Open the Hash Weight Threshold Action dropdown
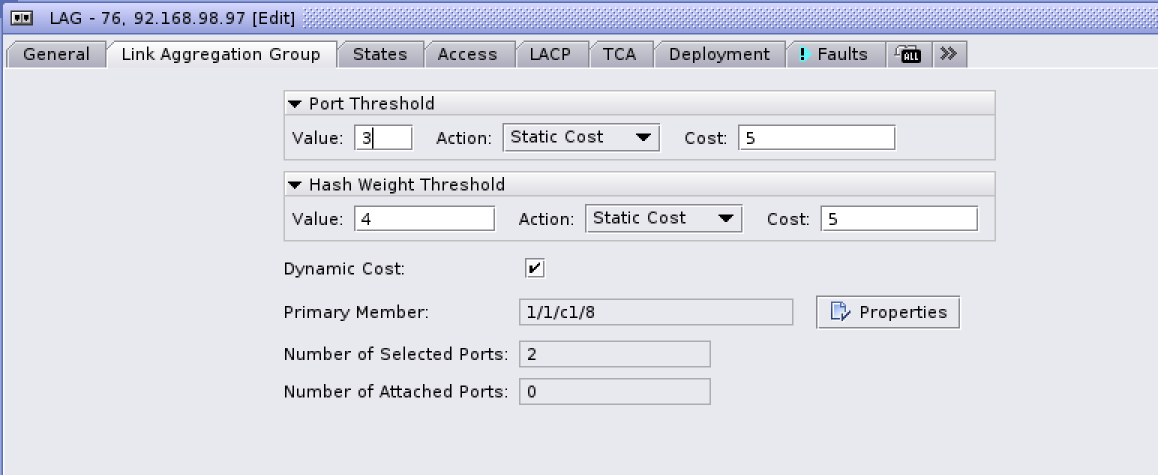Screen dimensions: 1158x475 (663, 219)
